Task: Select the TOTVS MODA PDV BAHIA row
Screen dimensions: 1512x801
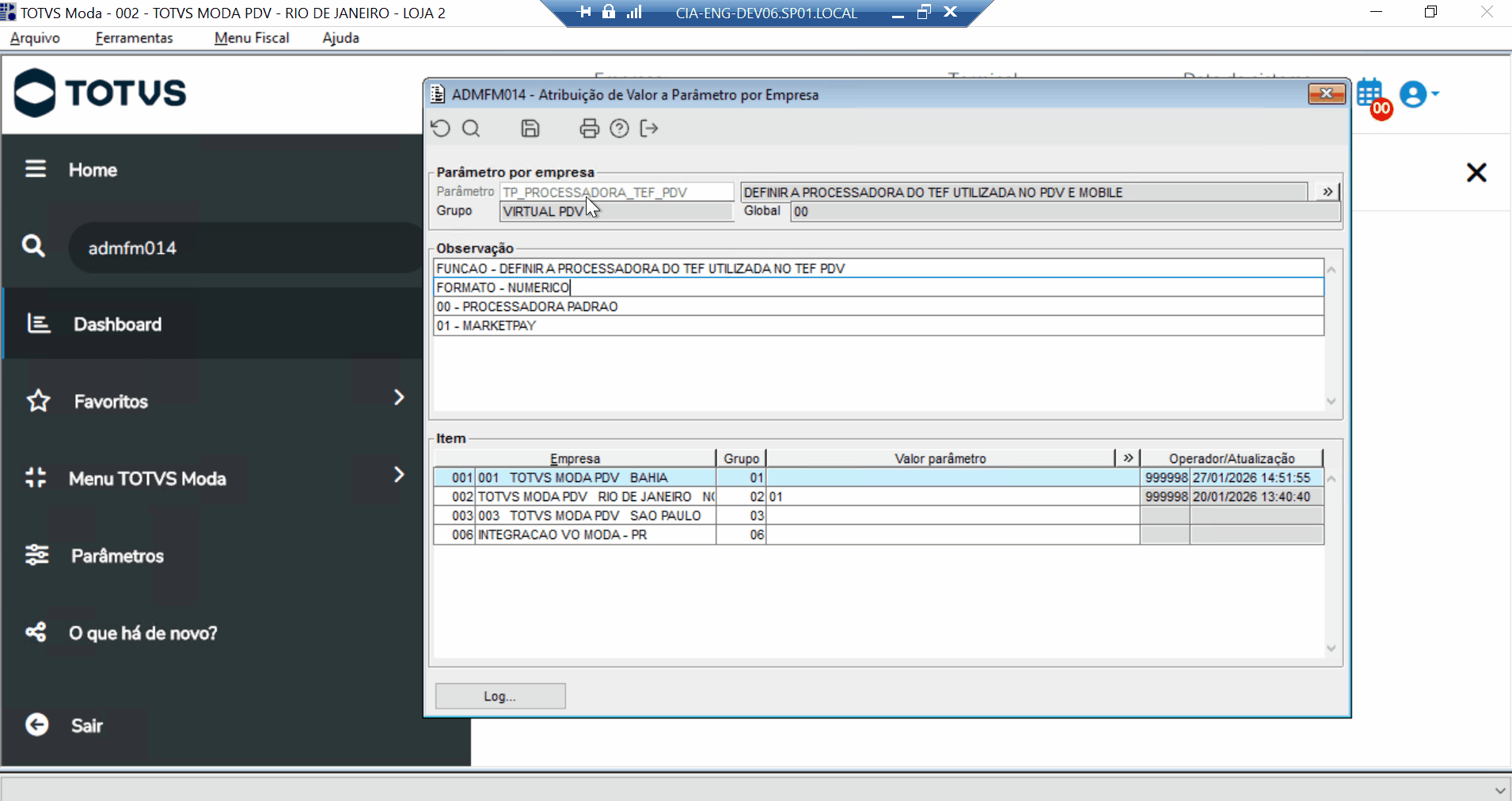Action: click(879, 477)
